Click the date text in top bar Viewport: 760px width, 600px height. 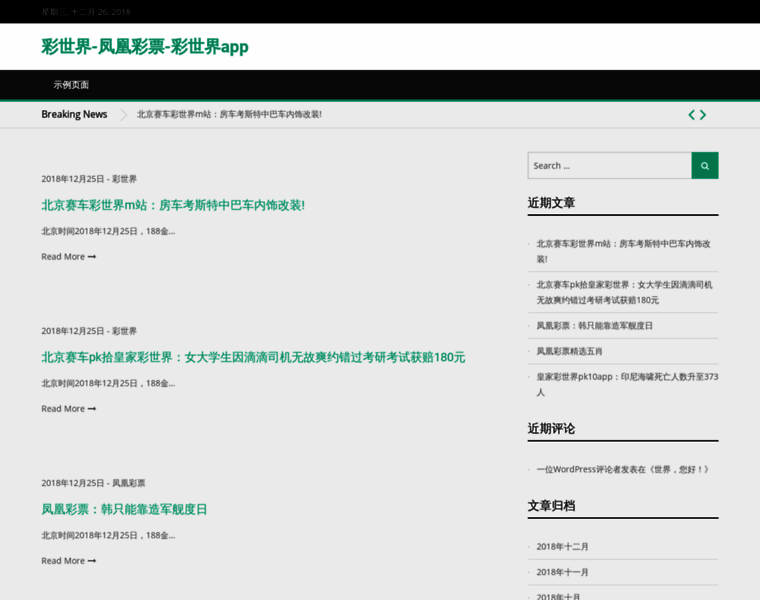tap(86, 12)
